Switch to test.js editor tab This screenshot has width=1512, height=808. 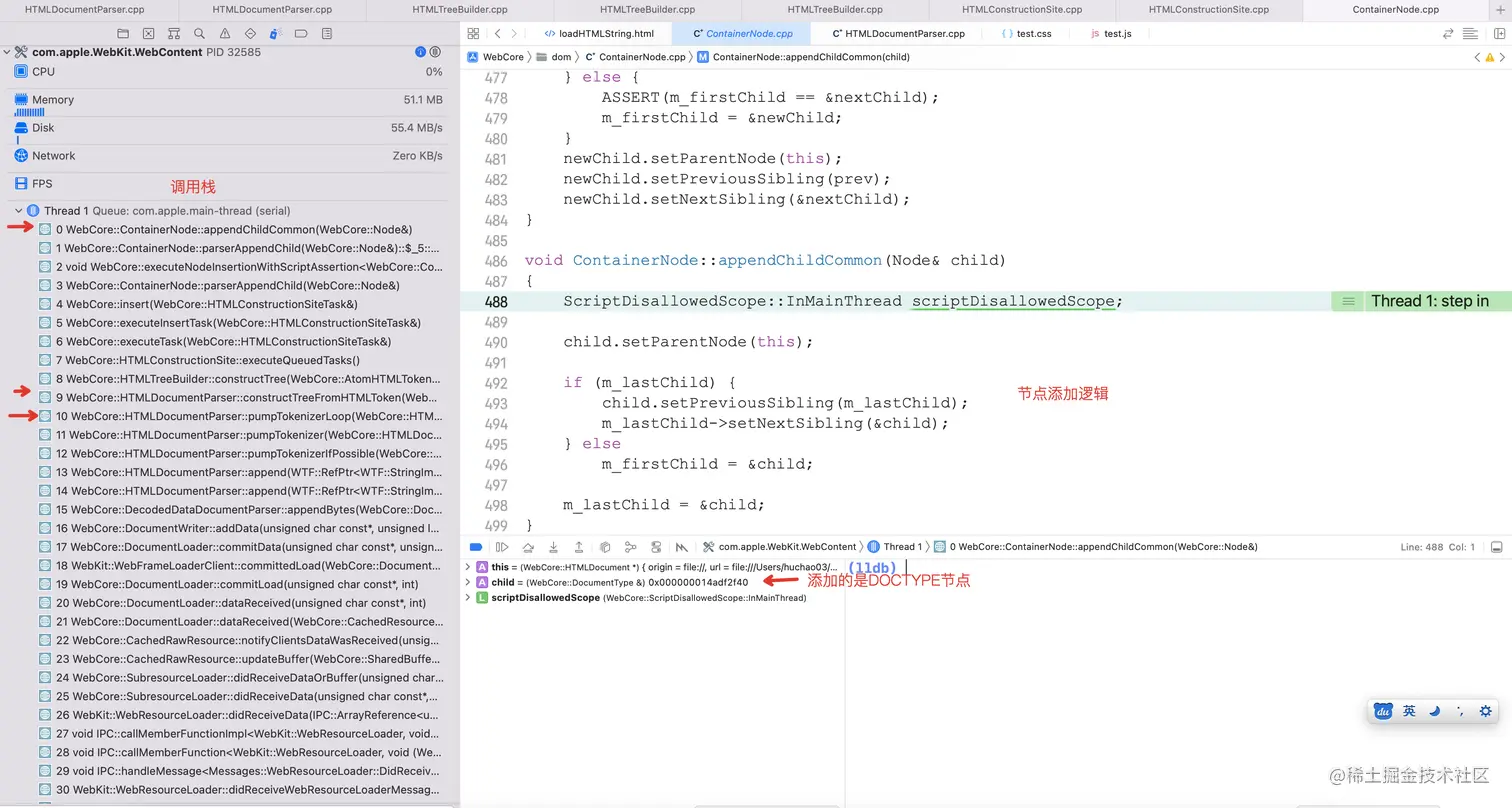click(x=1111, y=33)
